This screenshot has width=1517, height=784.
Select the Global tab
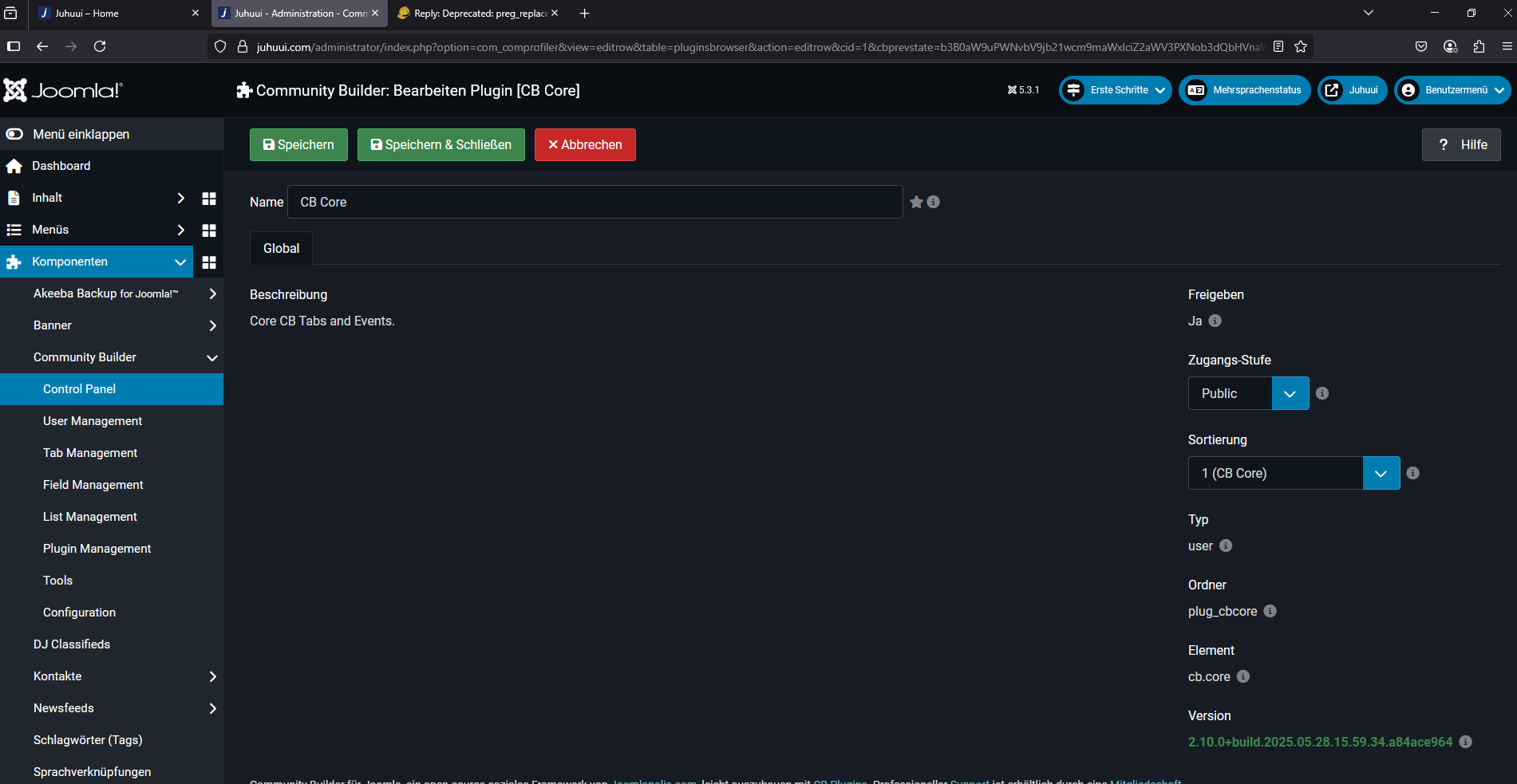pos(281,248)
